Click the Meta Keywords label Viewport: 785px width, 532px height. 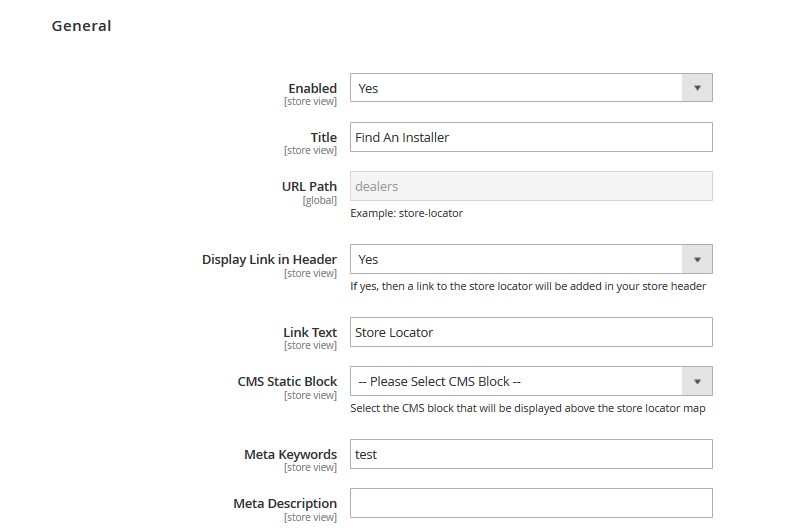pos(290,455)
